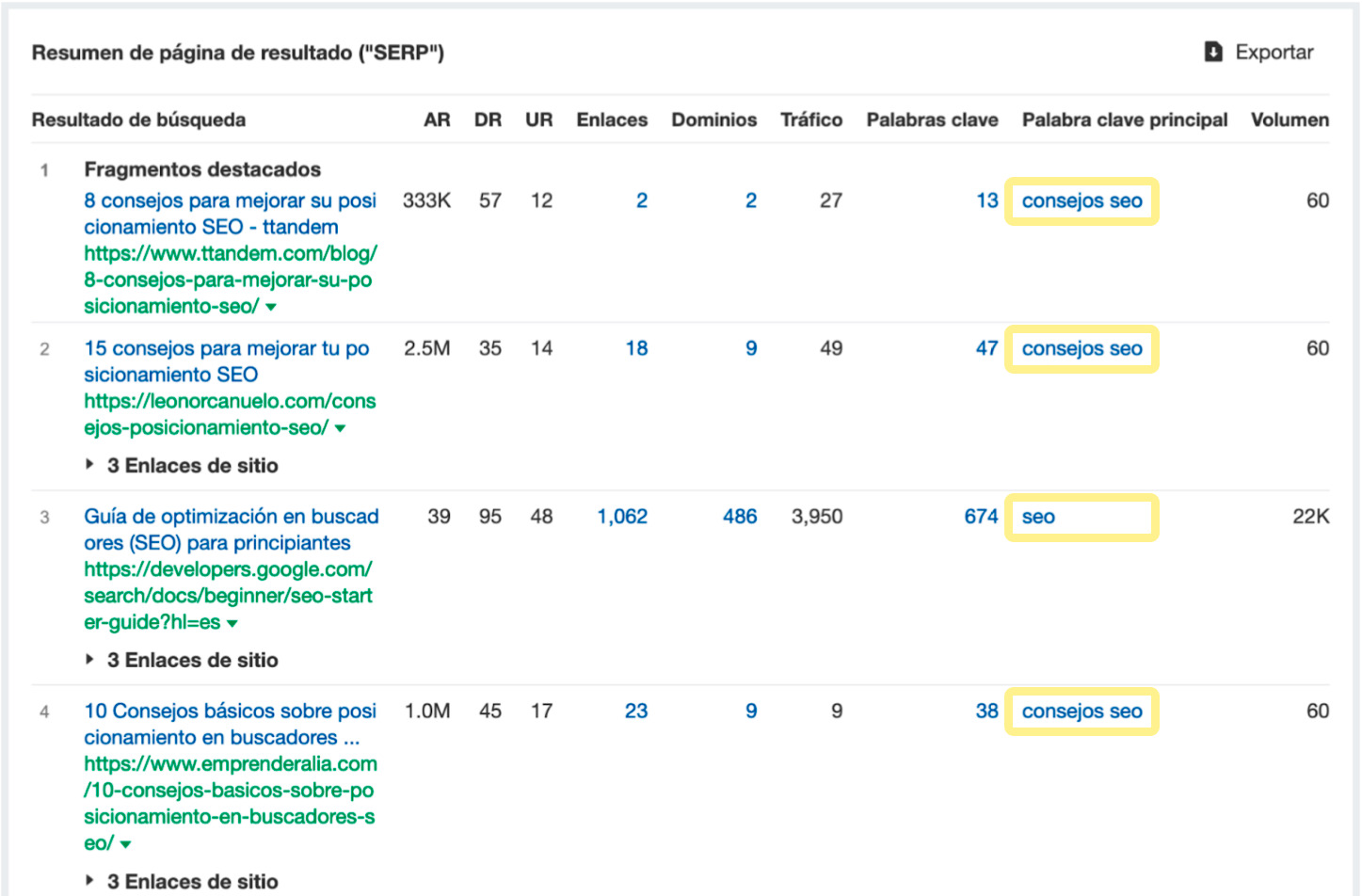1362x896 pixels.
Task: Click the Exportar button label
Action: pos(1274,53)
